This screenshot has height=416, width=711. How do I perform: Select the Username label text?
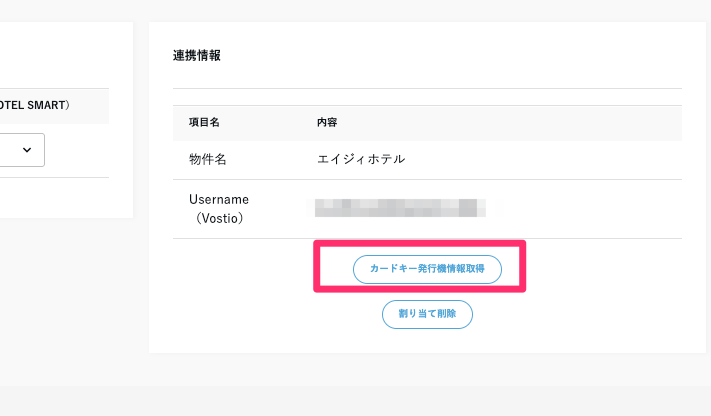(219, 199)
